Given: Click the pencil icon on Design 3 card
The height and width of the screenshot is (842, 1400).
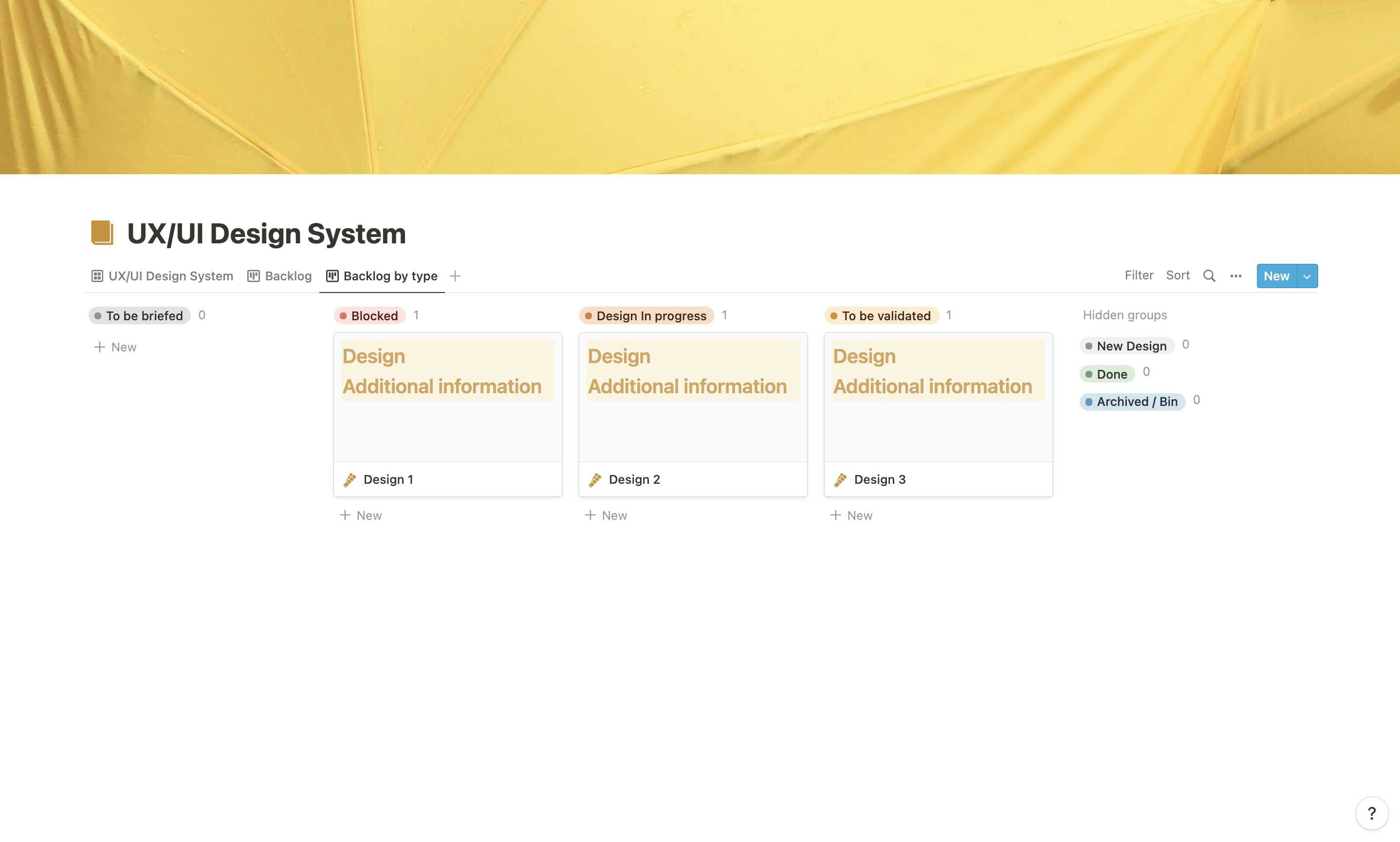Looking at the screenshot, I should [x=841, y=479].
